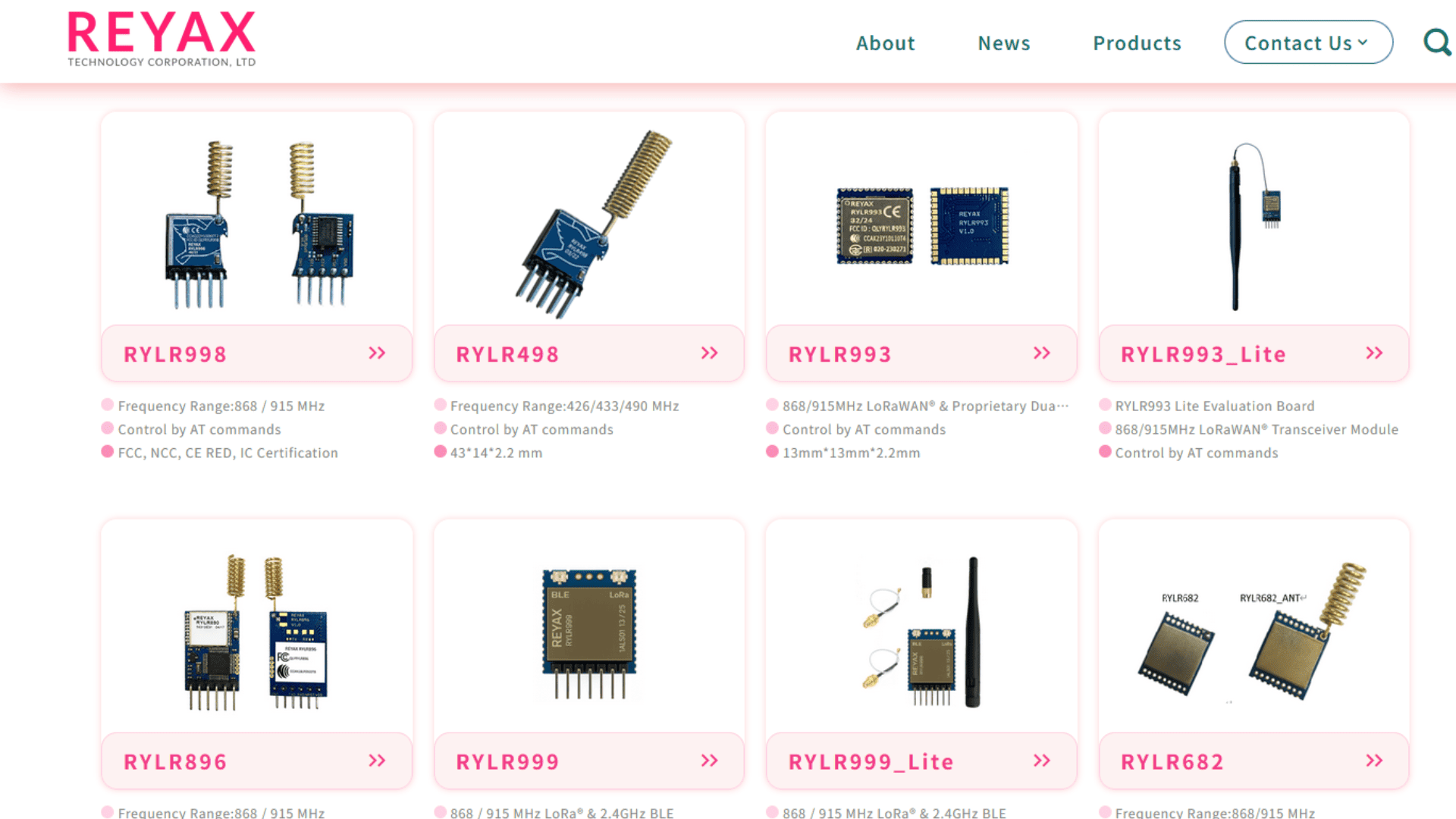Open the Products menu
The height and width of the screenshot is (819, 1456).
(1137, 43)
